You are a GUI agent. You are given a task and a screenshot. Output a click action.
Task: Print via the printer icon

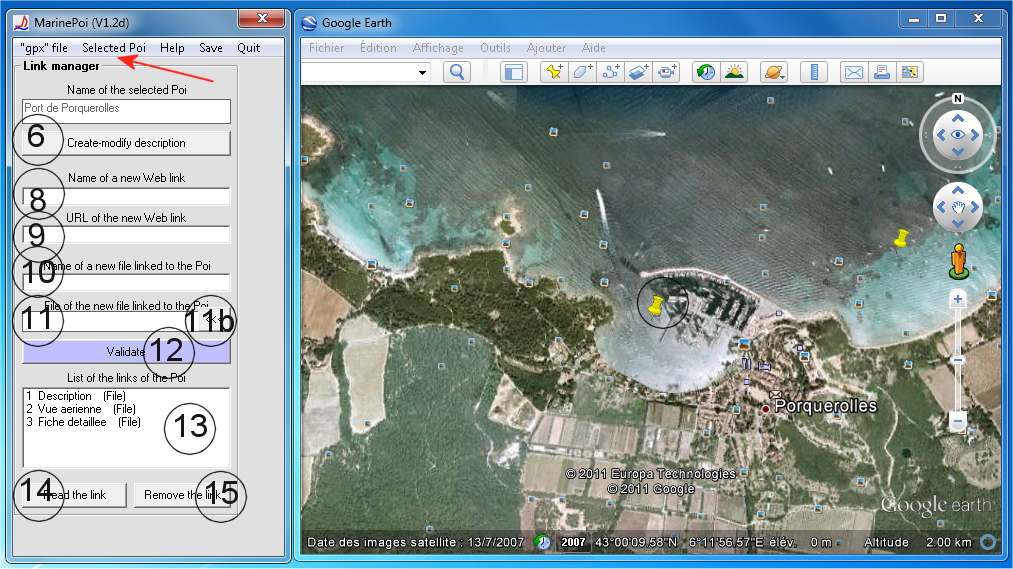pyautogui.click(x=882, y=72)
